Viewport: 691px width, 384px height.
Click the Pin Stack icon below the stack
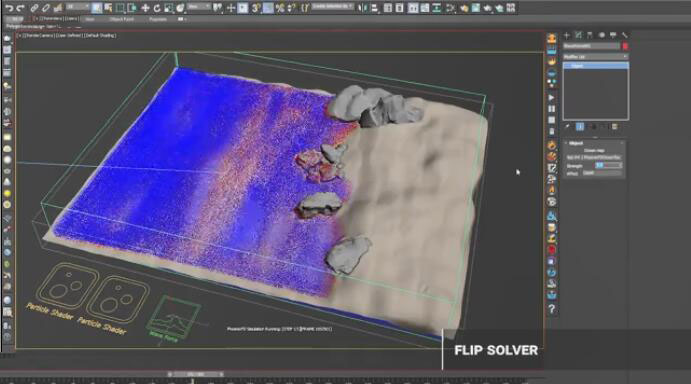pyautogui.click(x=568, y=127)
